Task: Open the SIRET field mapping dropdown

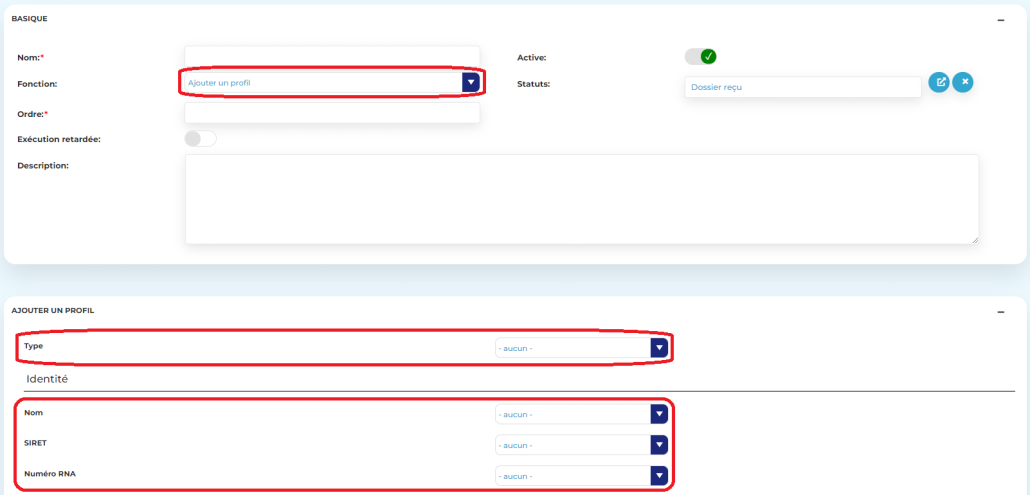Action: pos(572,445)
